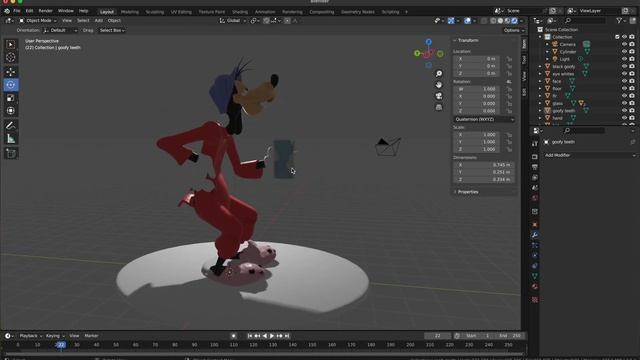Open the Select Box drag dropdown
This screenshot has height=360, width=640.
point(112,30)
